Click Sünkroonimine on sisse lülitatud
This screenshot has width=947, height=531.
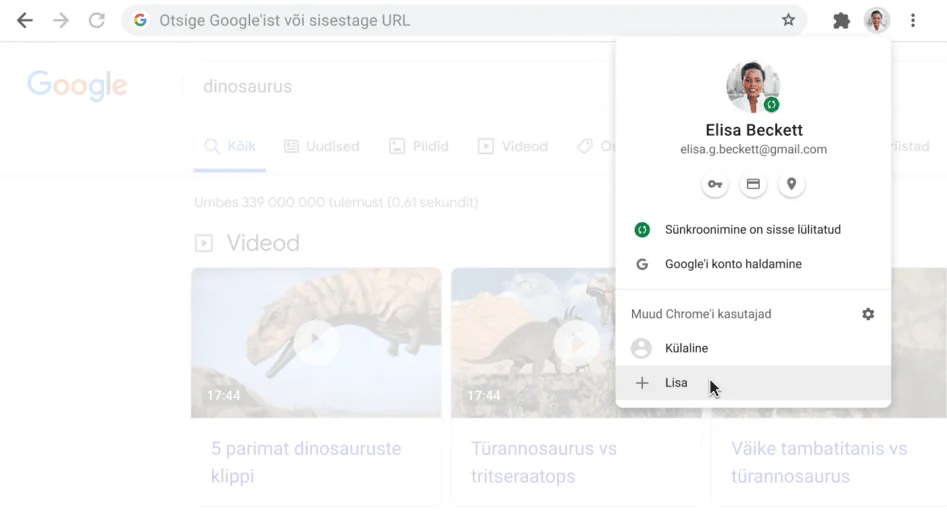click(x=752, y=230)
